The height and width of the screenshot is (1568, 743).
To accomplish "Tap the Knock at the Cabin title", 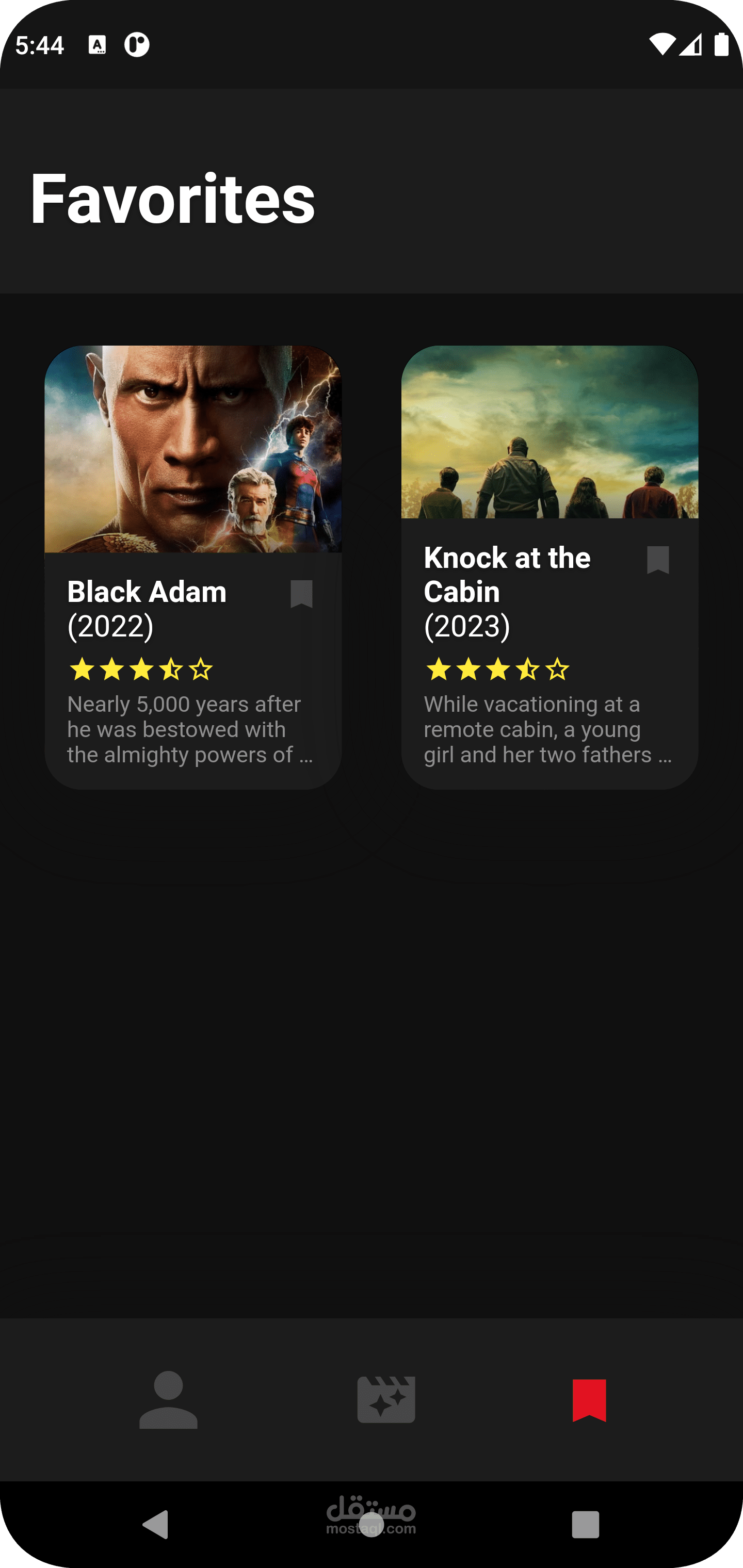I will [507, 575].
